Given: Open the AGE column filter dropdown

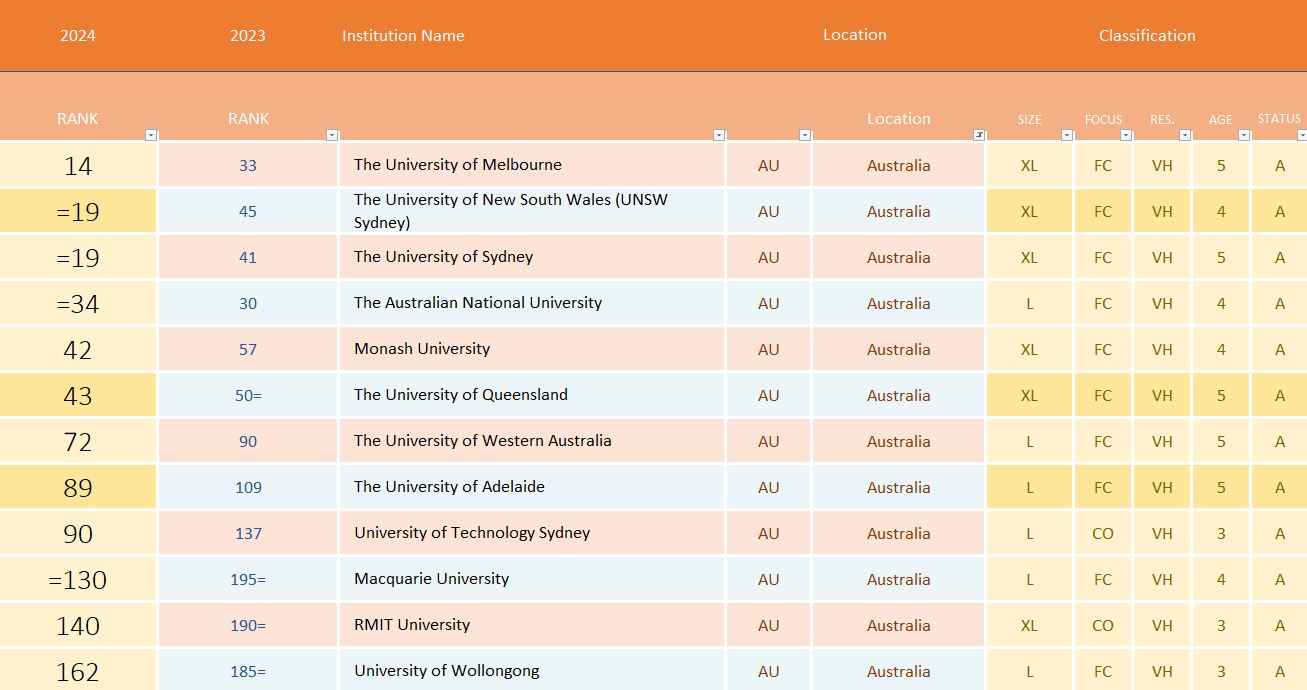Looking at the screenshot, I should pos(1244,135).
